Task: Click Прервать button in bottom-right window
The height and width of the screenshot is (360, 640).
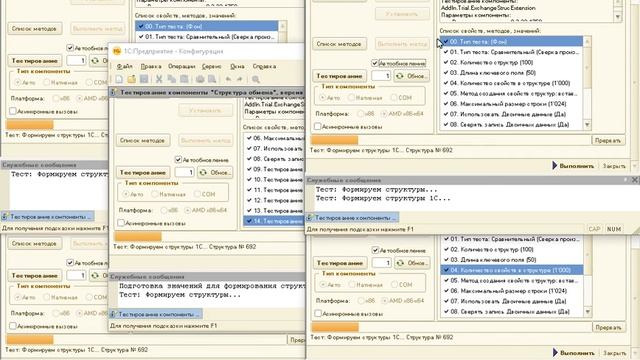Action: pyautogui.click(x=609, y=327)
